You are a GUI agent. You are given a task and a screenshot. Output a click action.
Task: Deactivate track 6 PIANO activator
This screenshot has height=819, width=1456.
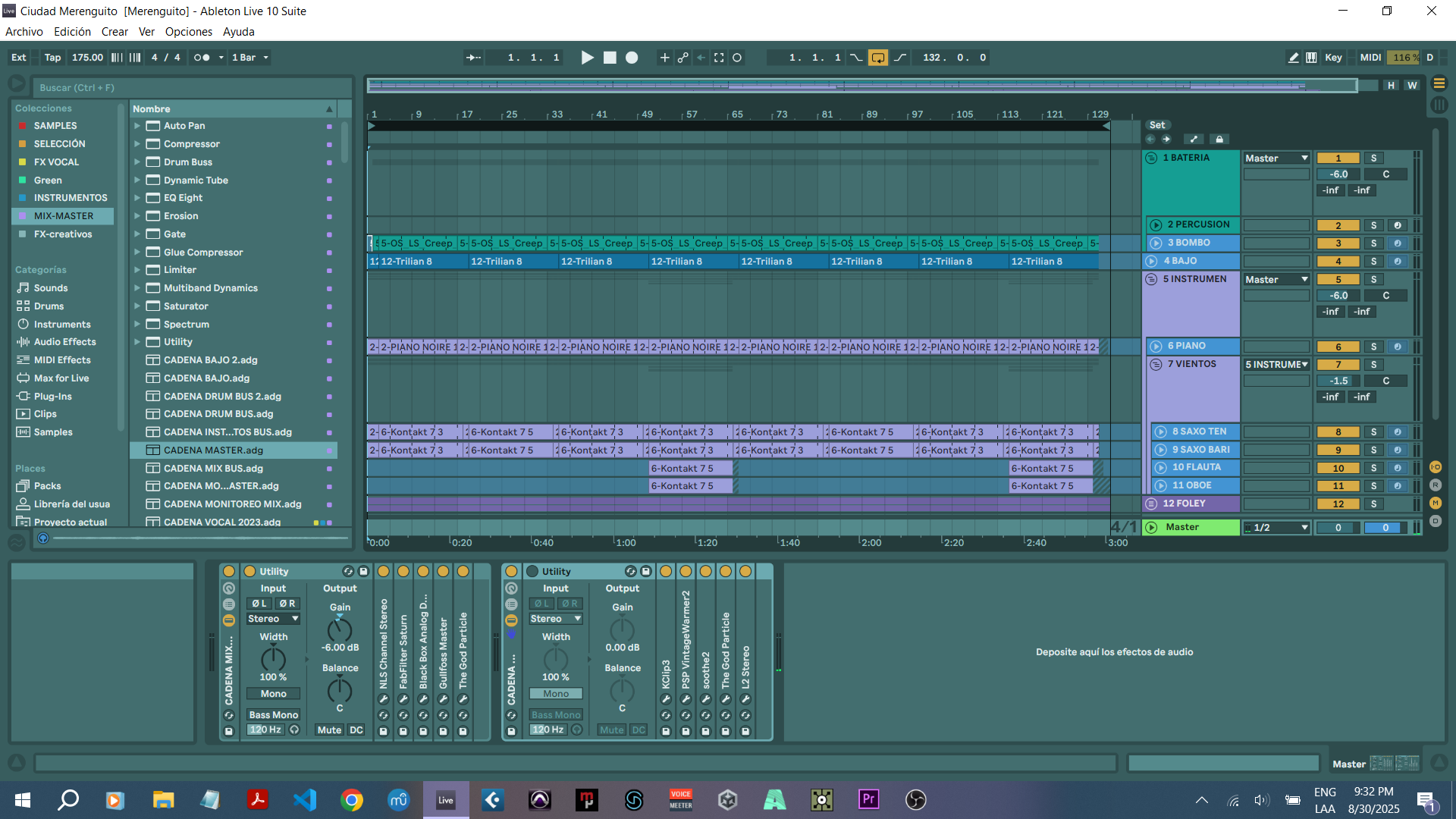click(1338, 347)
